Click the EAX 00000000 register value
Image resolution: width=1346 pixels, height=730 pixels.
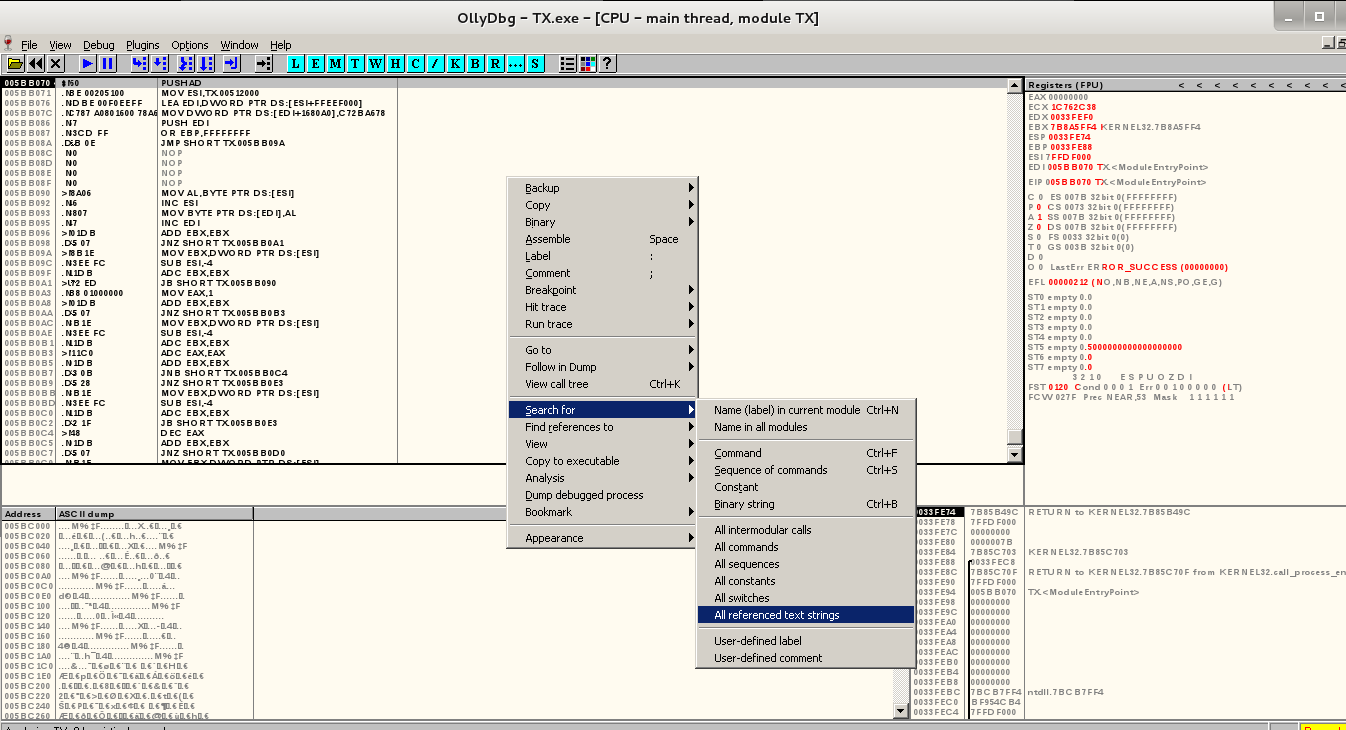(x=1058, y=97)
